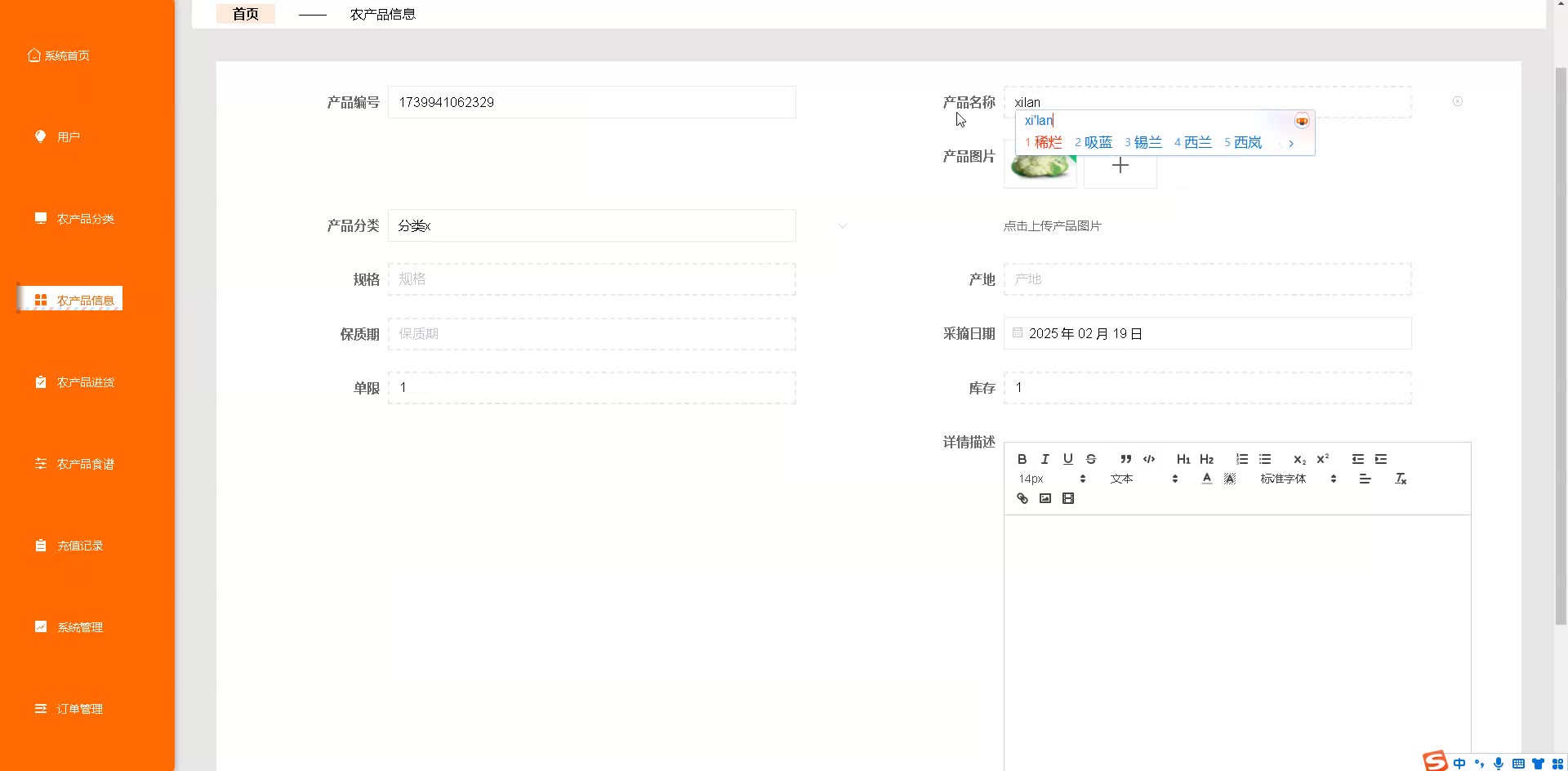Clear text formatting in the editor
This screenshot has height=771, width=1568.
pos(1400,479)
